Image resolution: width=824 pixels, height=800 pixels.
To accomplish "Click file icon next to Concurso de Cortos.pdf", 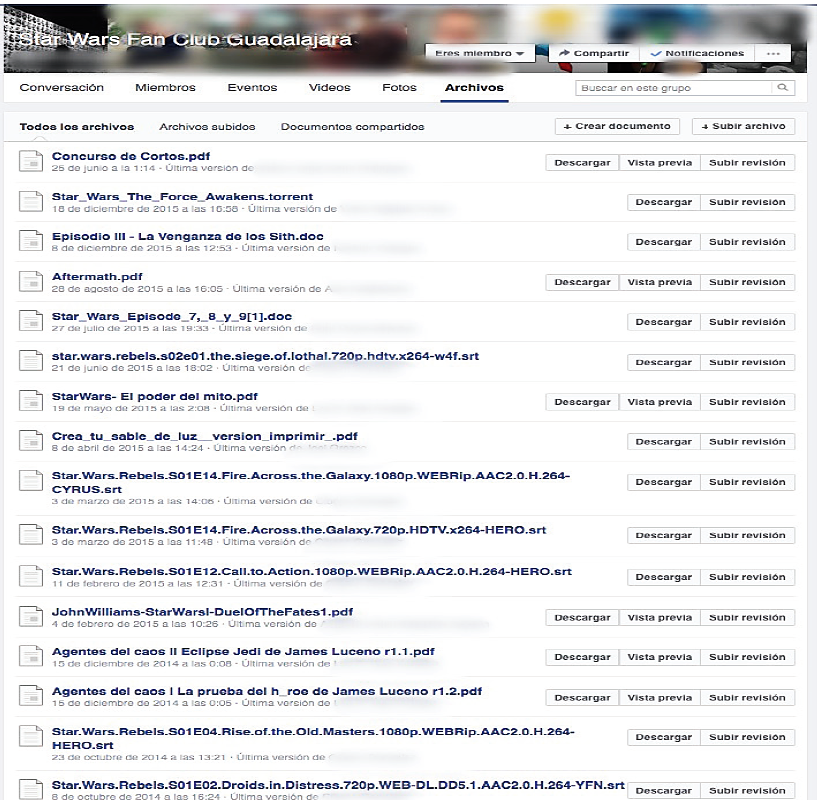I will (32, 161).
